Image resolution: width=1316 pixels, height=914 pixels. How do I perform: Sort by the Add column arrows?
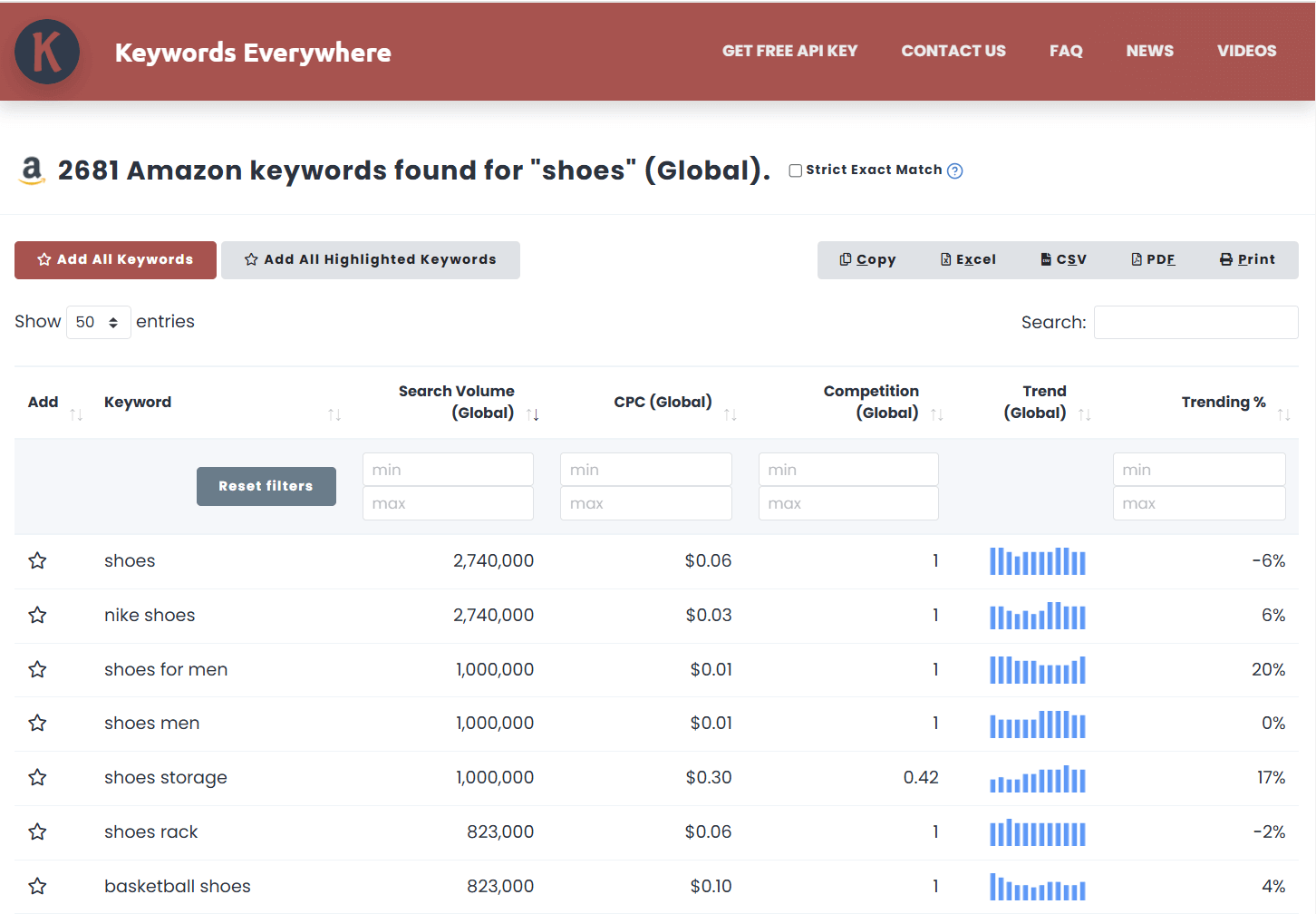click(x=76, y=414)
